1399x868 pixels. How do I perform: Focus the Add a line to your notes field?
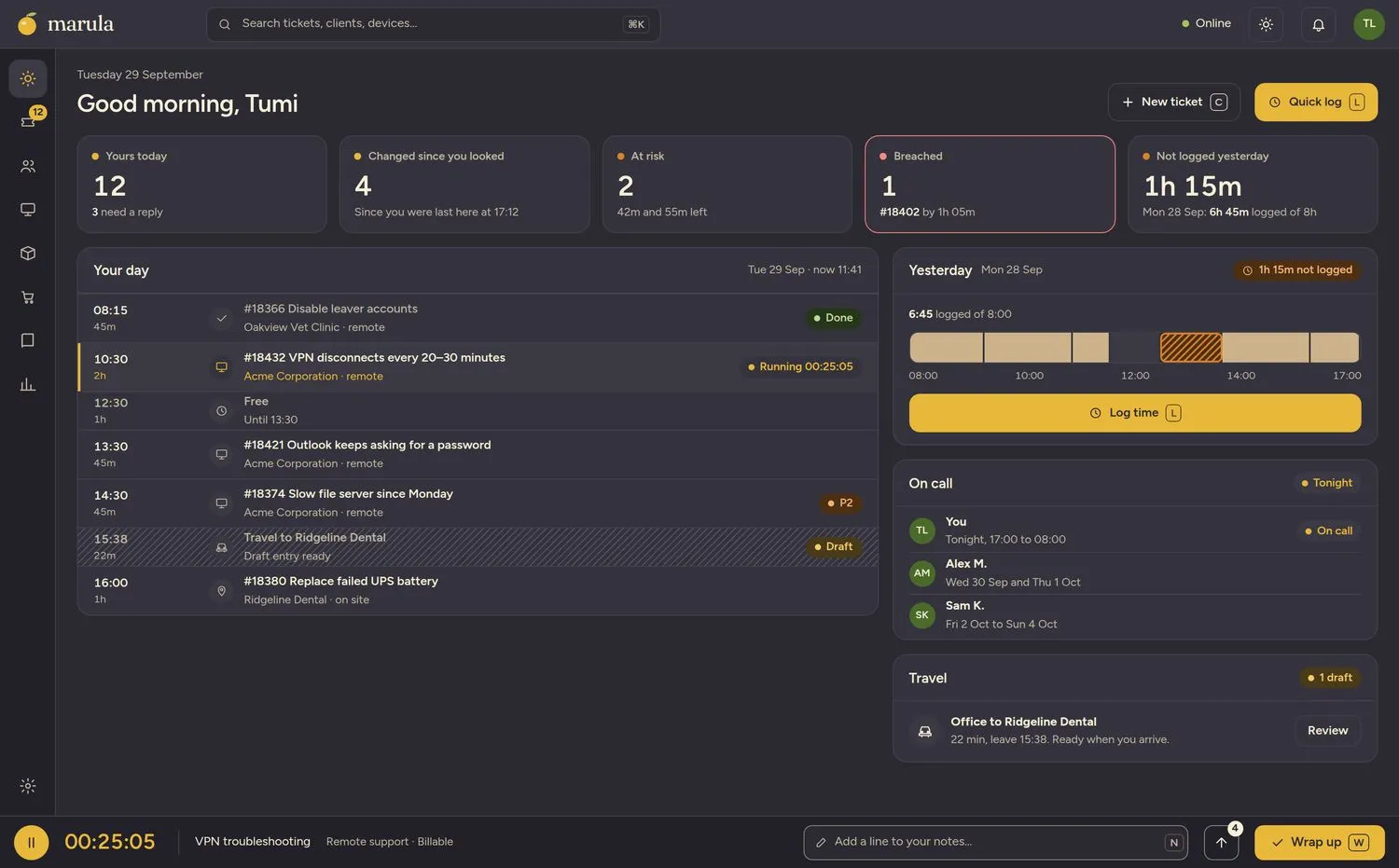coord(995,843)
